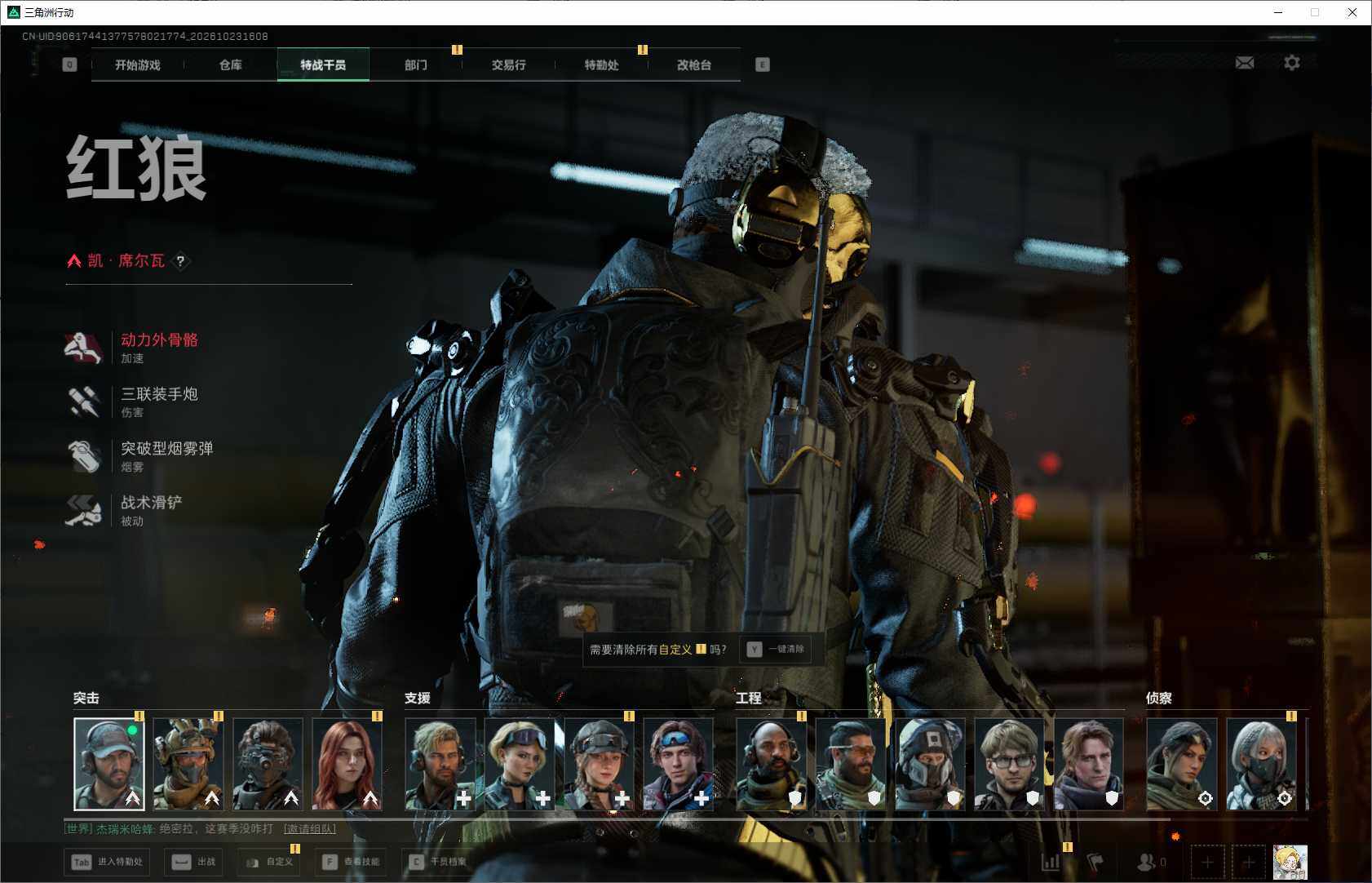Click the 一键清除 button
The height and width of the screenshot is (883, 1372).
coord(776,649)
